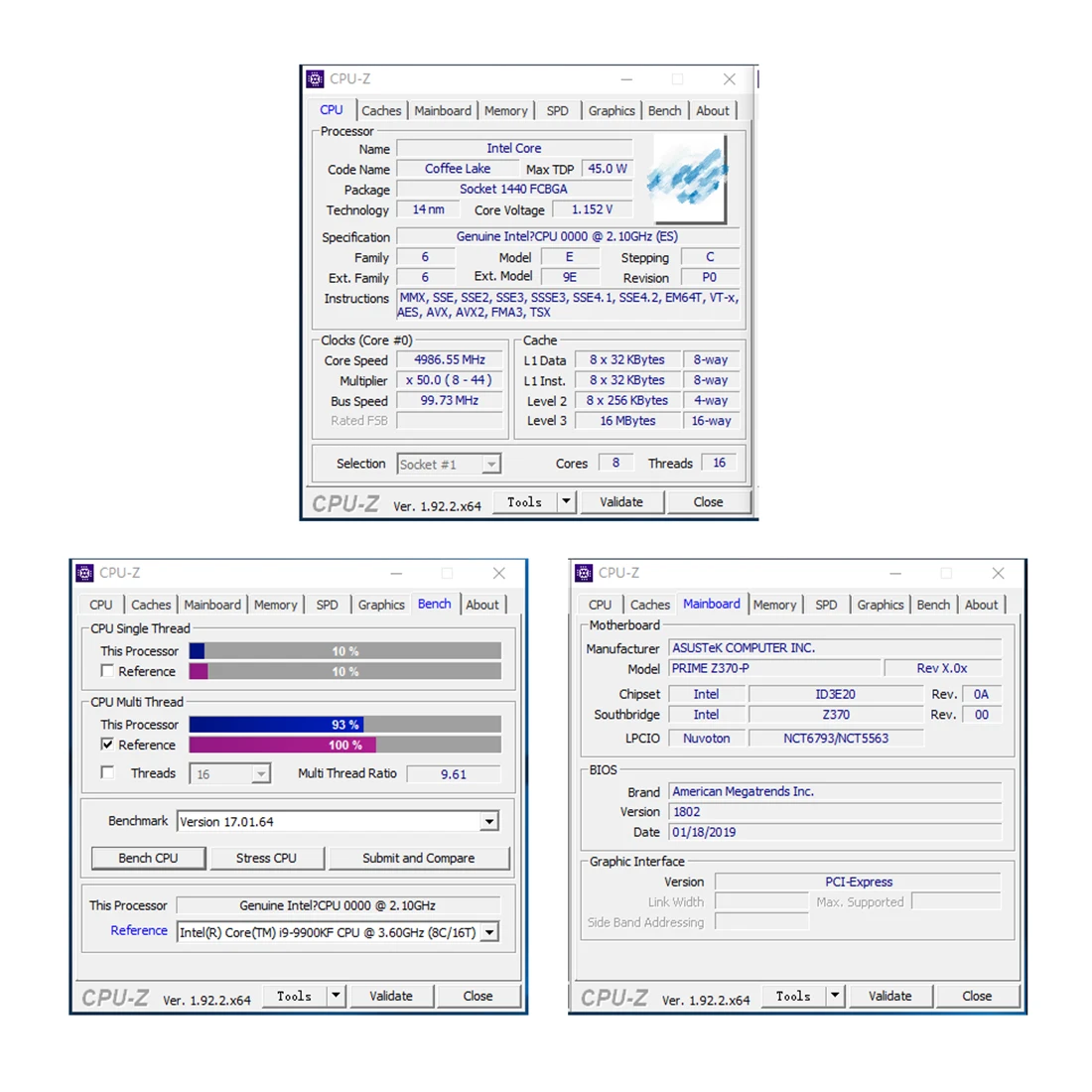Click Tools button in top CPU-Z window
1092x1092 pixels.
pos(524,501)
